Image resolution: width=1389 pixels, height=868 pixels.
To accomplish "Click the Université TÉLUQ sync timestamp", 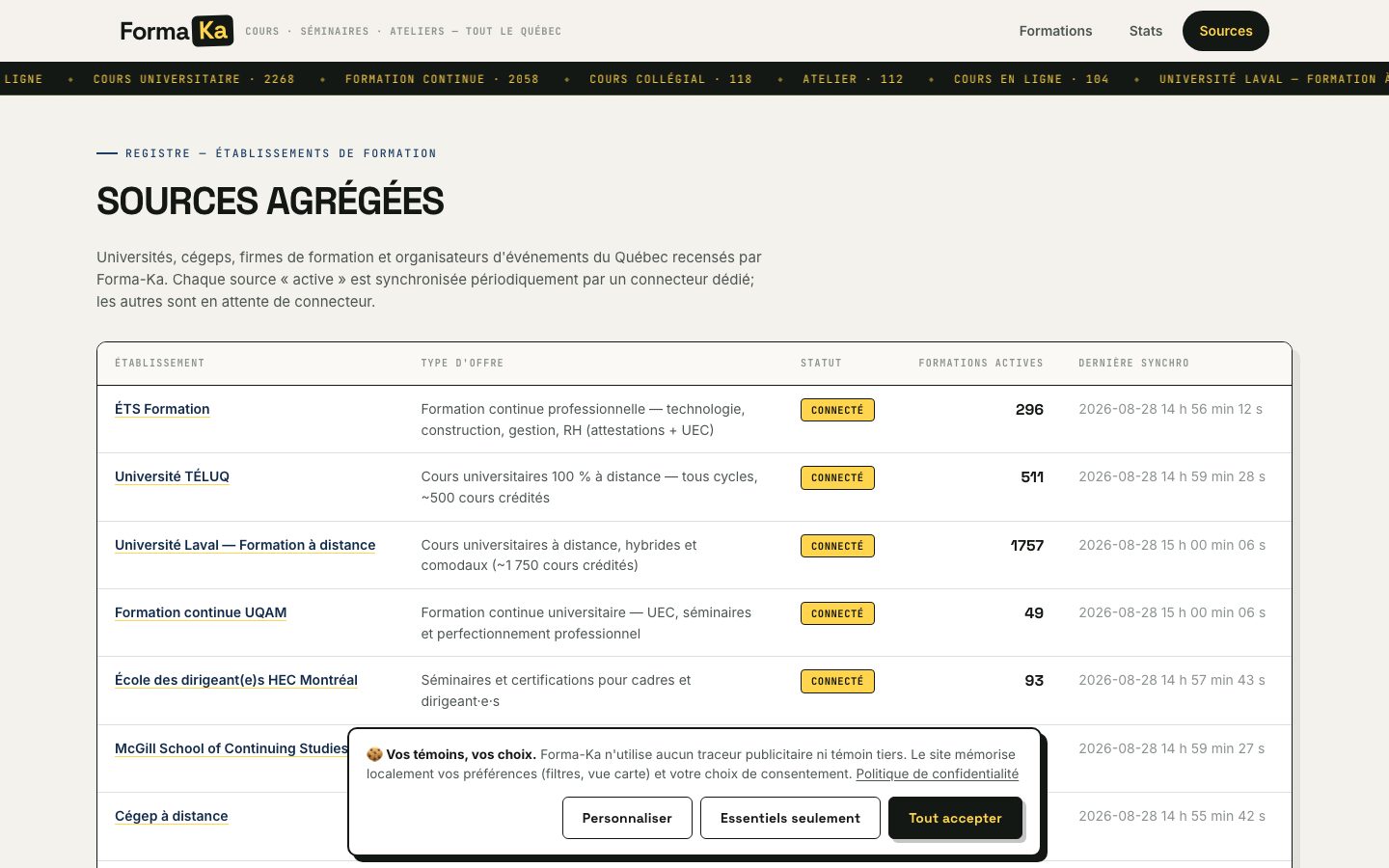I will [1172, 476].
